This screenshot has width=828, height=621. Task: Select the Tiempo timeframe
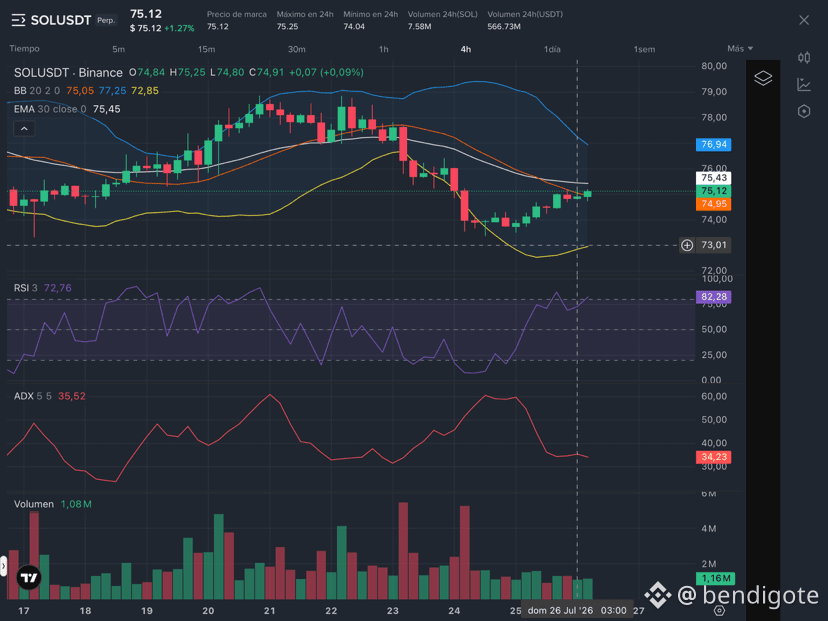click(24, 49)
